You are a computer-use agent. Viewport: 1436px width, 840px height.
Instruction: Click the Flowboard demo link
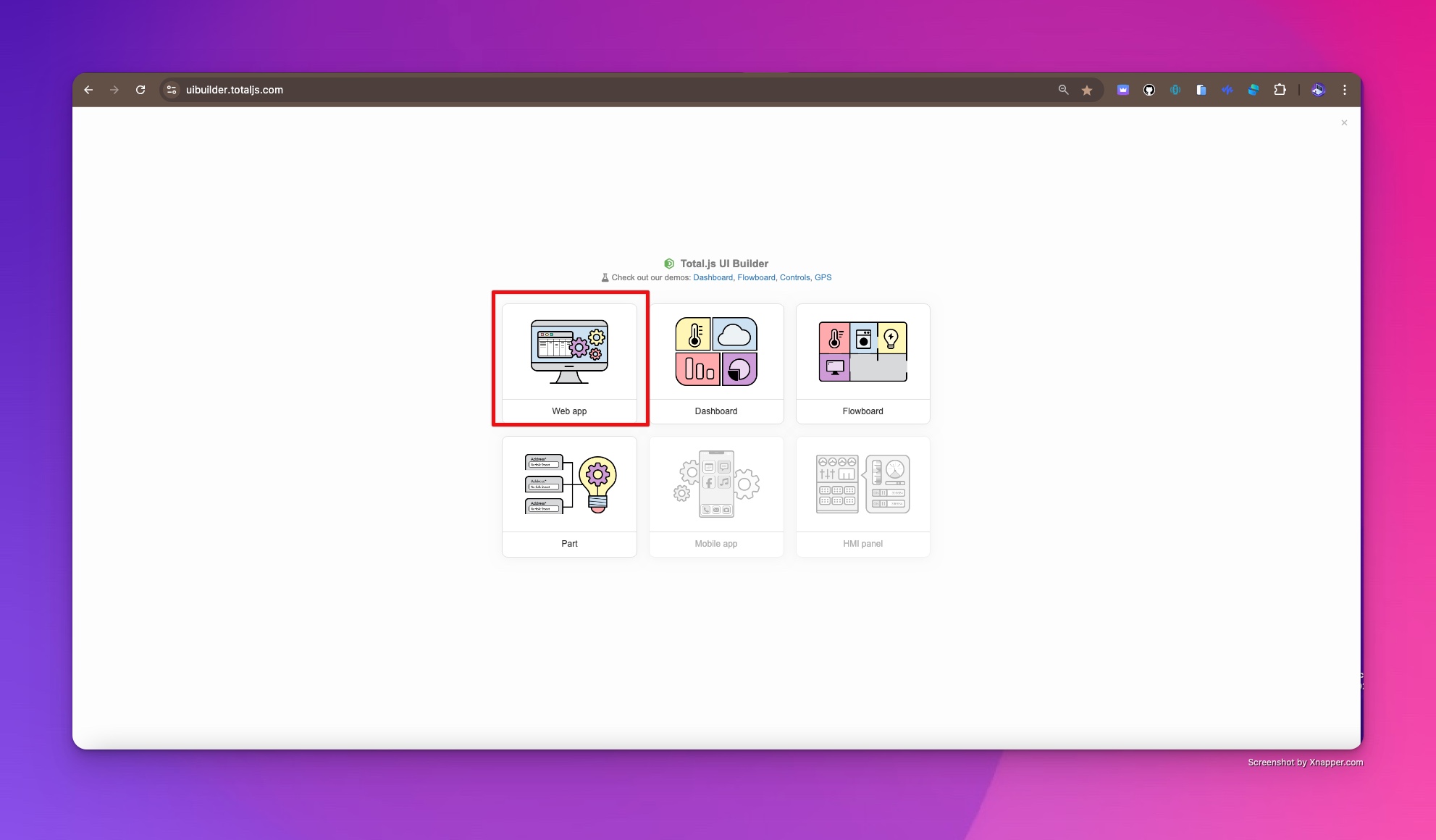point(756,277)
